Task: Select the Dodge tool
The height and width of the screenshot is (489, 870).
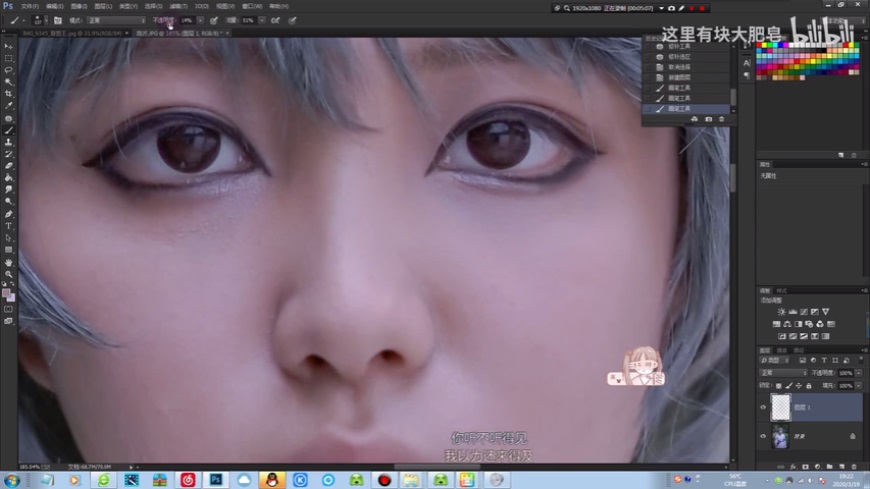Action: (9, 201)
